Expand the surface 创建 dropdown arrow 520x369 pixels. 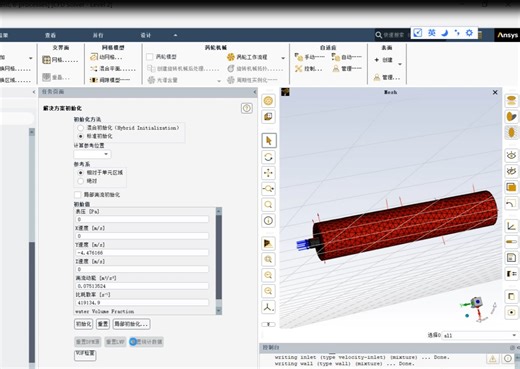click(400, 64)
